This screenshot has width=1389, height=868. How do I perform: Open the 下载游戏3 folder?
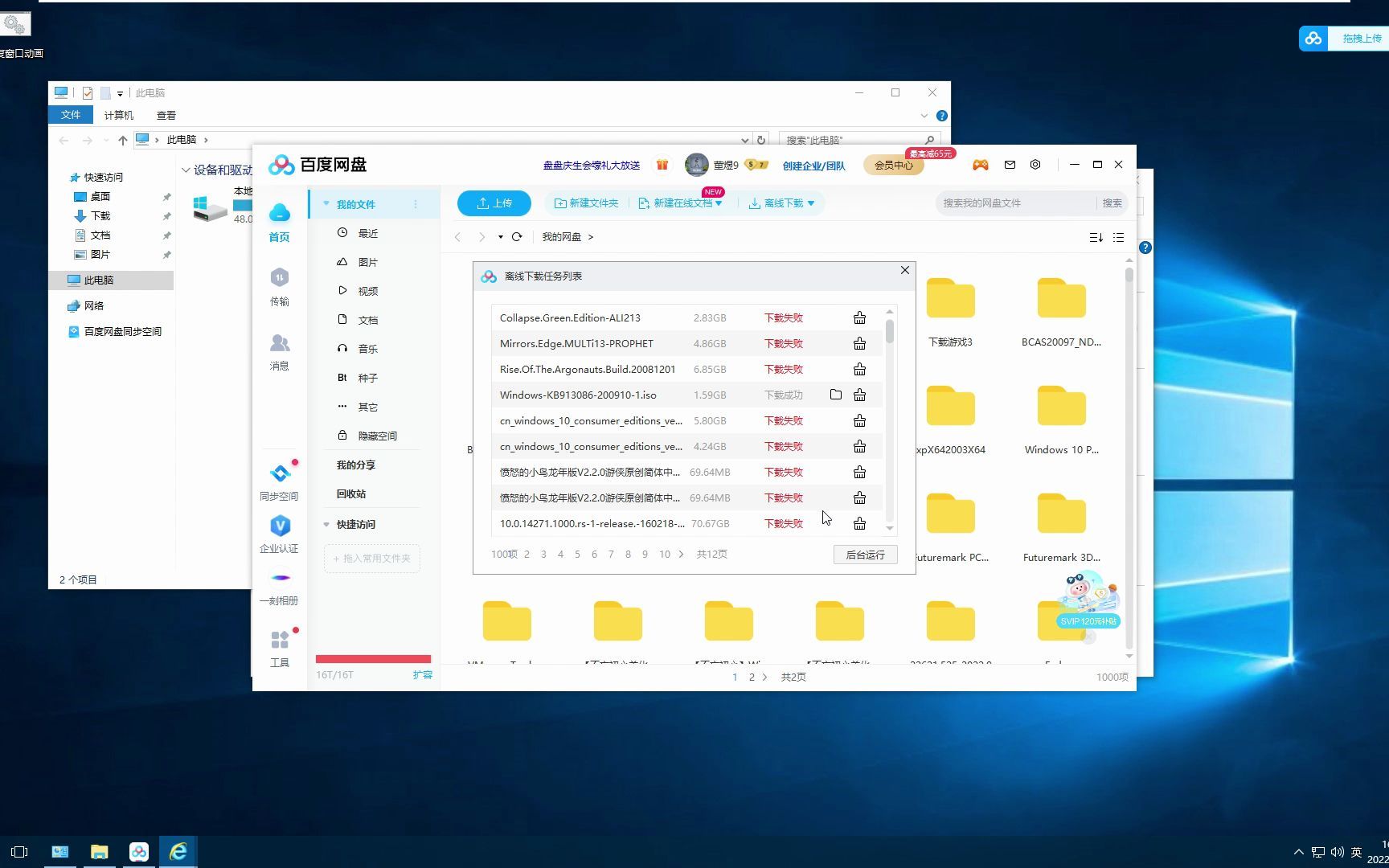click(x=950, y=312)
